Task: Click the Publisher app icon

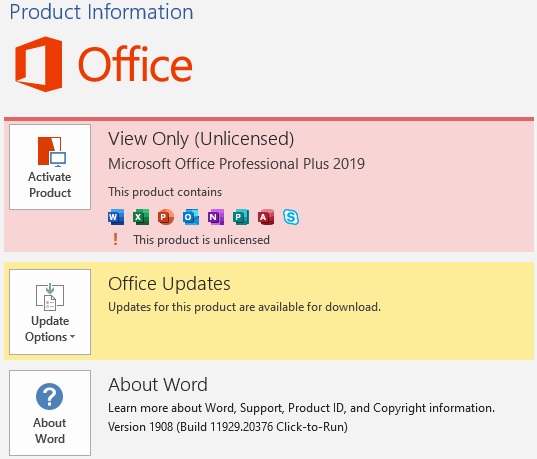Action: (241, 217)
